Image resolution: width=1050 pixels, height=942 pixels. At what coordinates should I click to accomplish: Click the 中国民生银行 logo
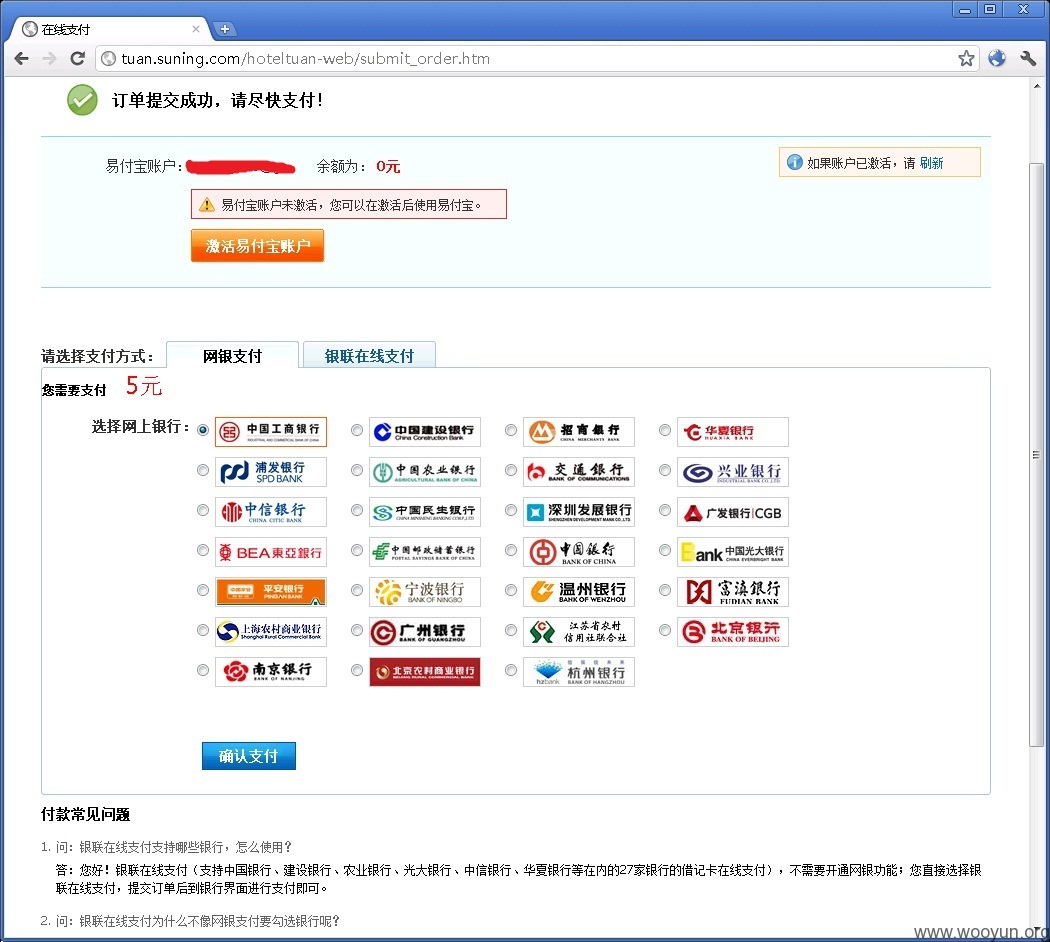[x=425, y=512]
